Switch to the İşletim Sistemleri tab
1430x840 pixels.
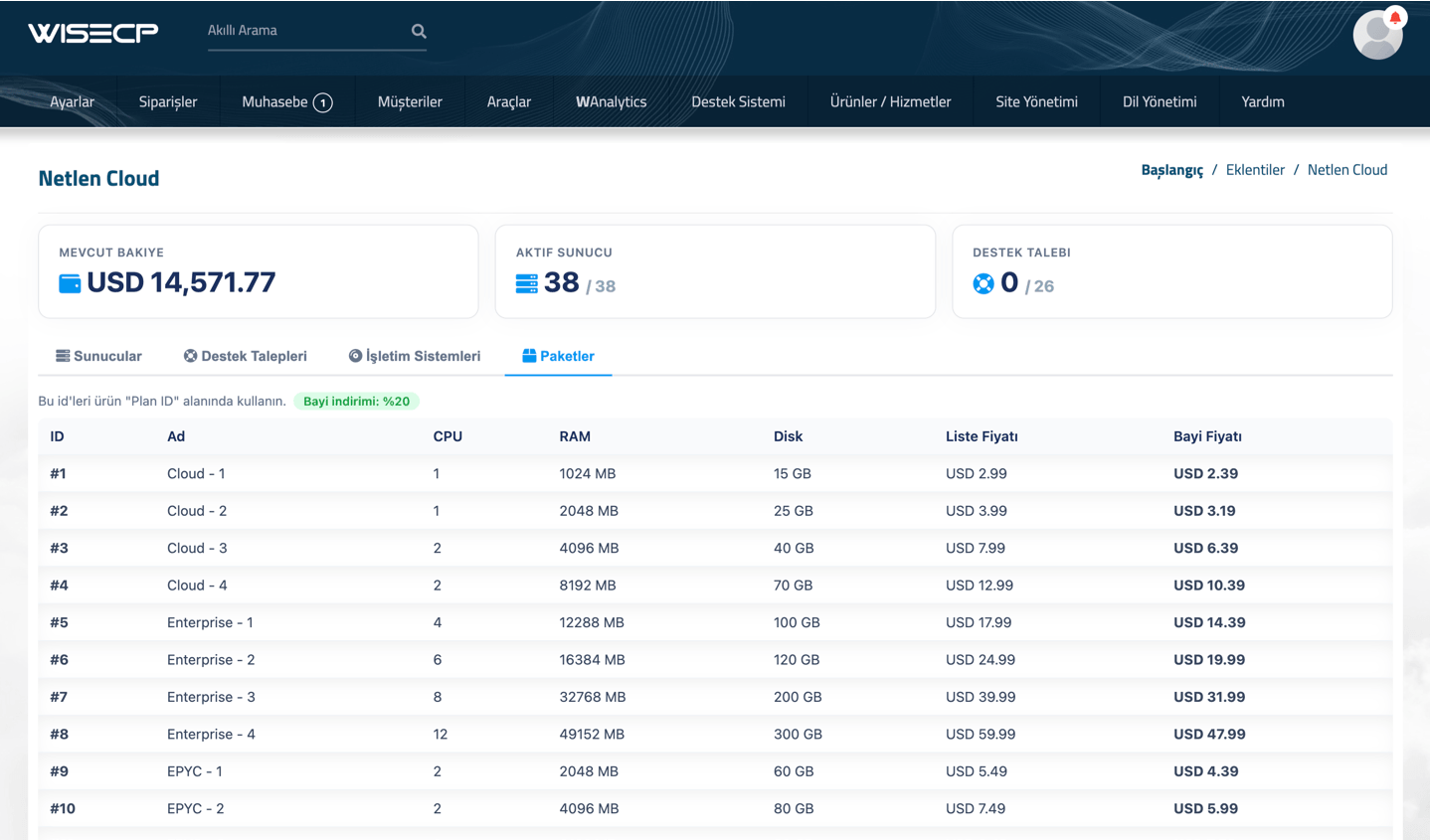click(x=415, y=356)
